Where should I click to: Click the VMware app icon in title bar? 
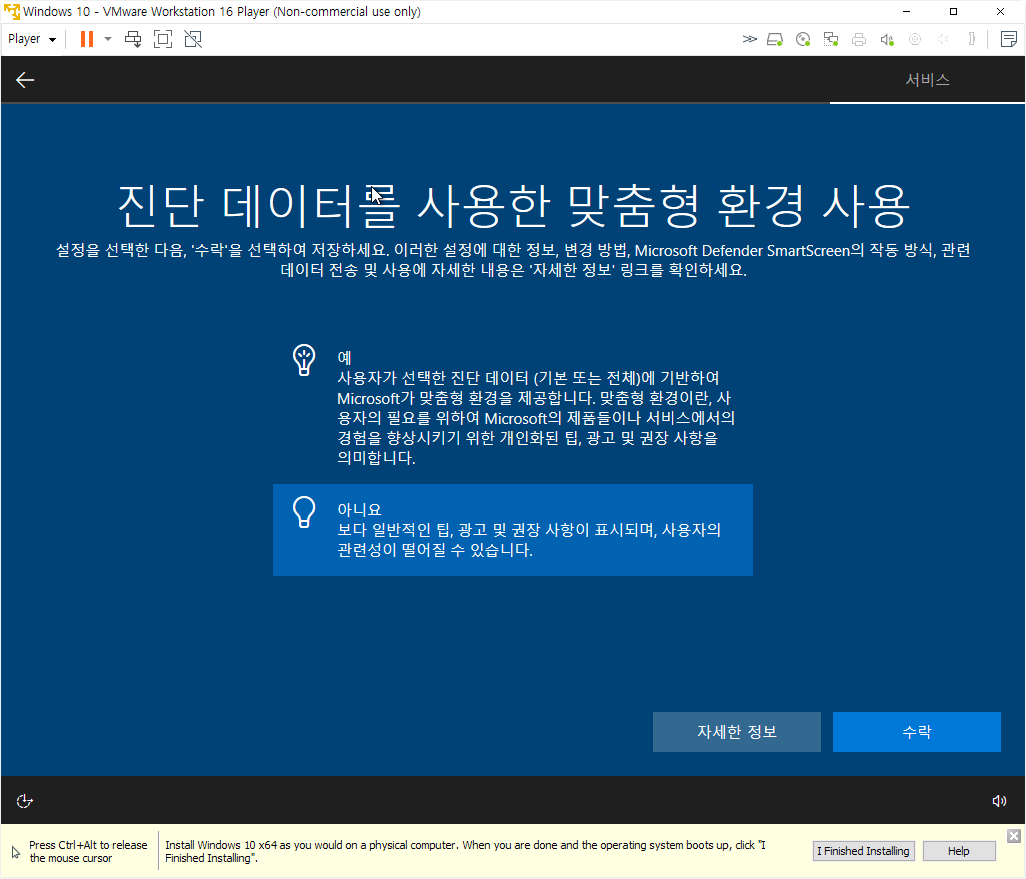(x=12, y=12)
